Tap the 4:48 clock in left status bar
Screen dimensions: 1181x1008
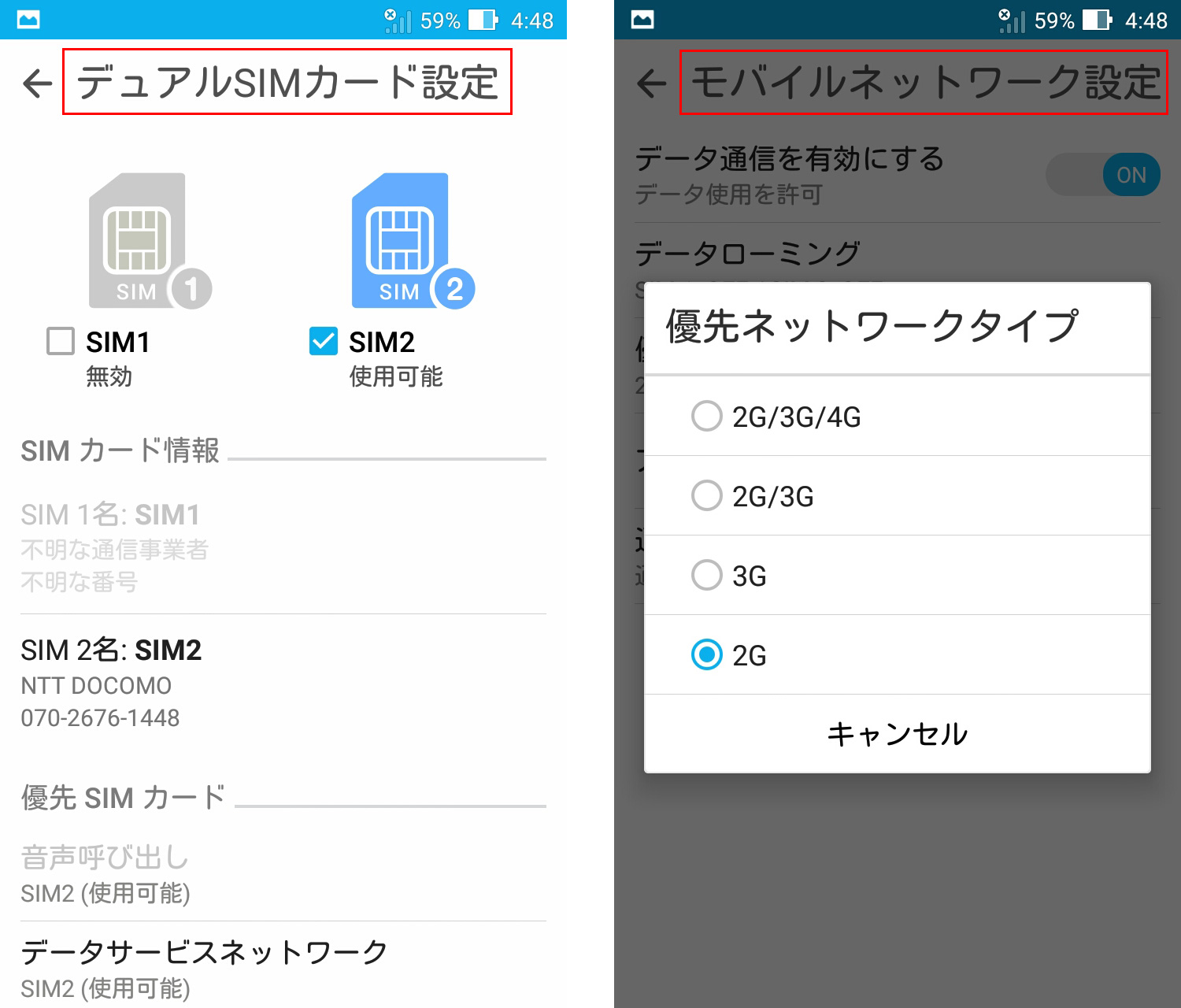[532, 20]
